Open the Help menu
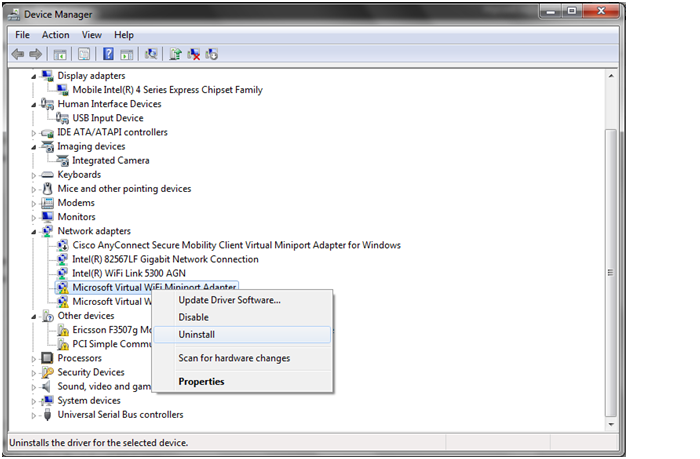This screenshot has height=459, width=700. [124, 35]
